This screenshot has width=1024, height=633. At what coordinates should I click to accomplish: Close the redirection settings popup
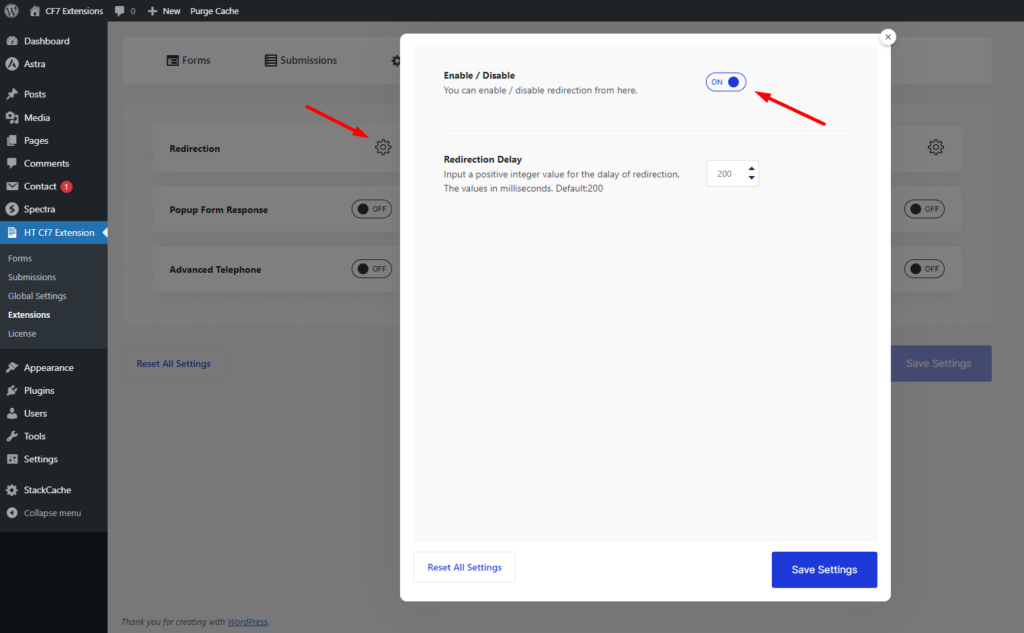click(x=888, y=37)
